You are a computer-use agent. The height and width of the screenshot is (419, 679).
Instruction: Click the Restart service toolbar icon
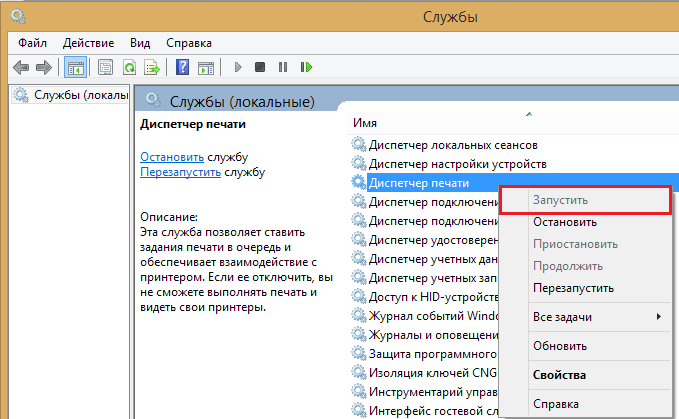click(x=306, y=68)
